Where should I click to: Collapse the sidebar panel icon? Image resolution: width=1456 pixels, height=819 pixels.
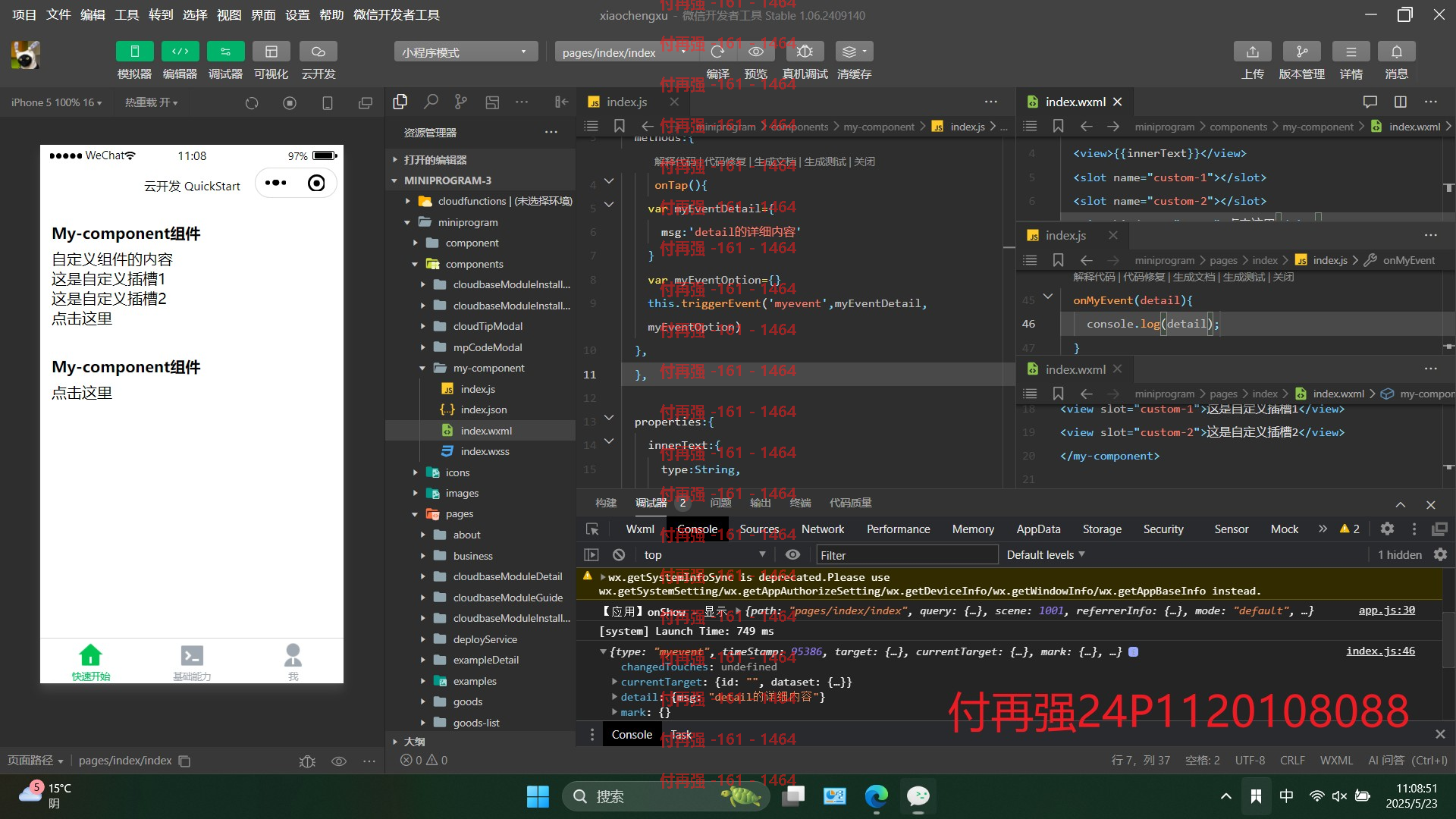[561, 102]
